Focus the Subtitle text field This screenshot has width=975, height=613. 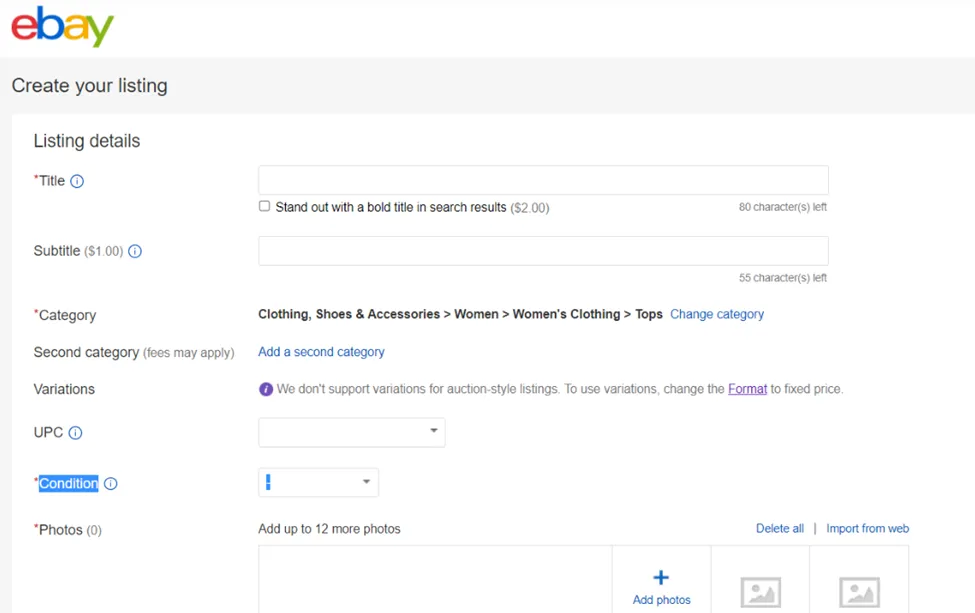[543, 251]
